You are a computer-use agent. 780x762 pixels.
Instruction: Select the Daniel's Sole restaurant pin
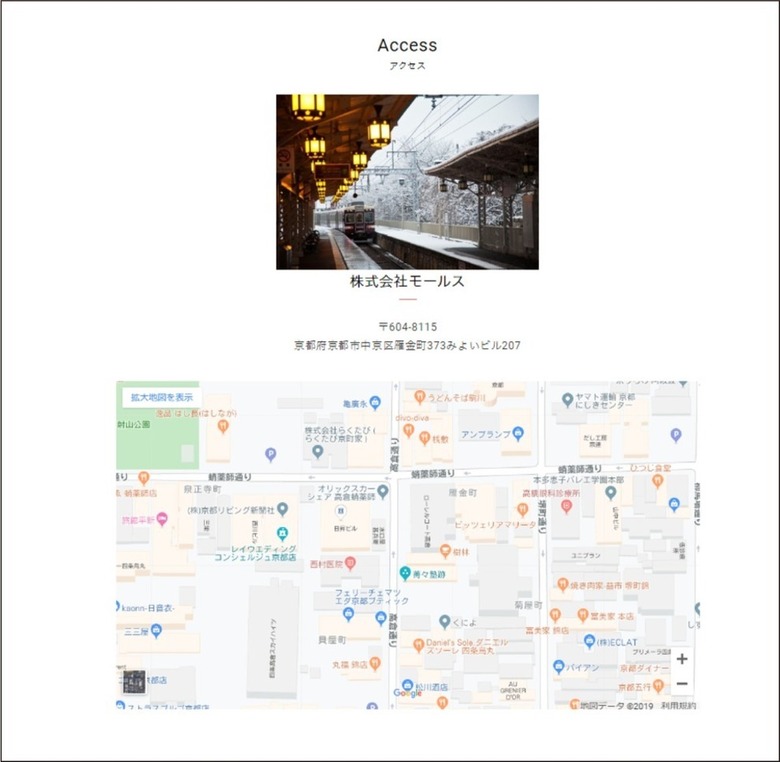pyautogui.click(x=418, y=646)
